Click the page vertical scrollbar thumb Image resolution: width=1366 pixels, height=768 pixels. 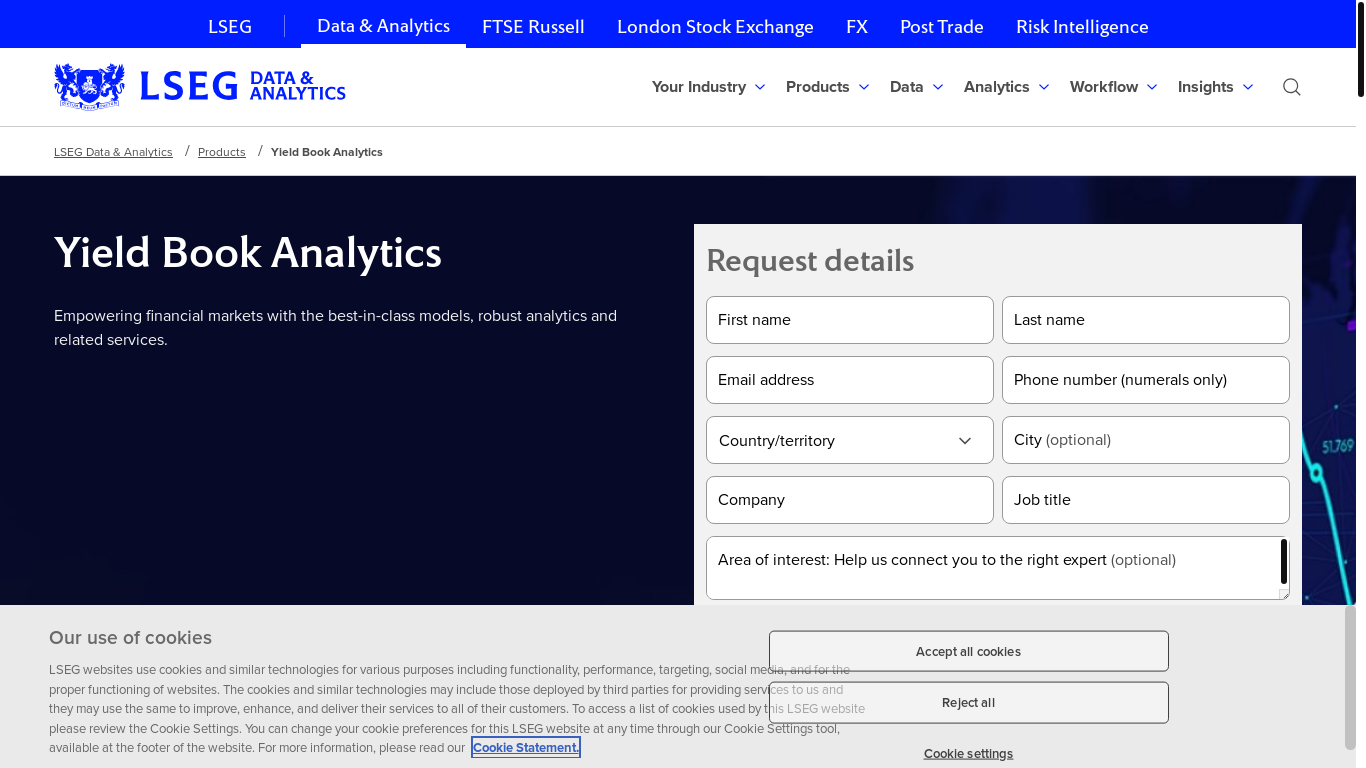[x=1361, y=52]
